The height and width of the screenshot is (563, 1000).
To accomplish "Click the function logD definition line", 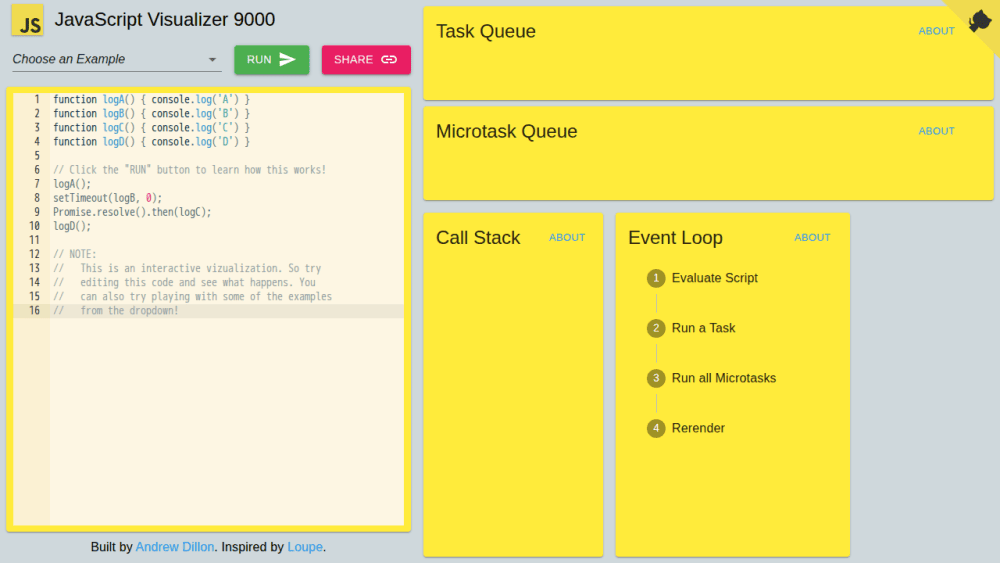I will [x=151, y=142].
